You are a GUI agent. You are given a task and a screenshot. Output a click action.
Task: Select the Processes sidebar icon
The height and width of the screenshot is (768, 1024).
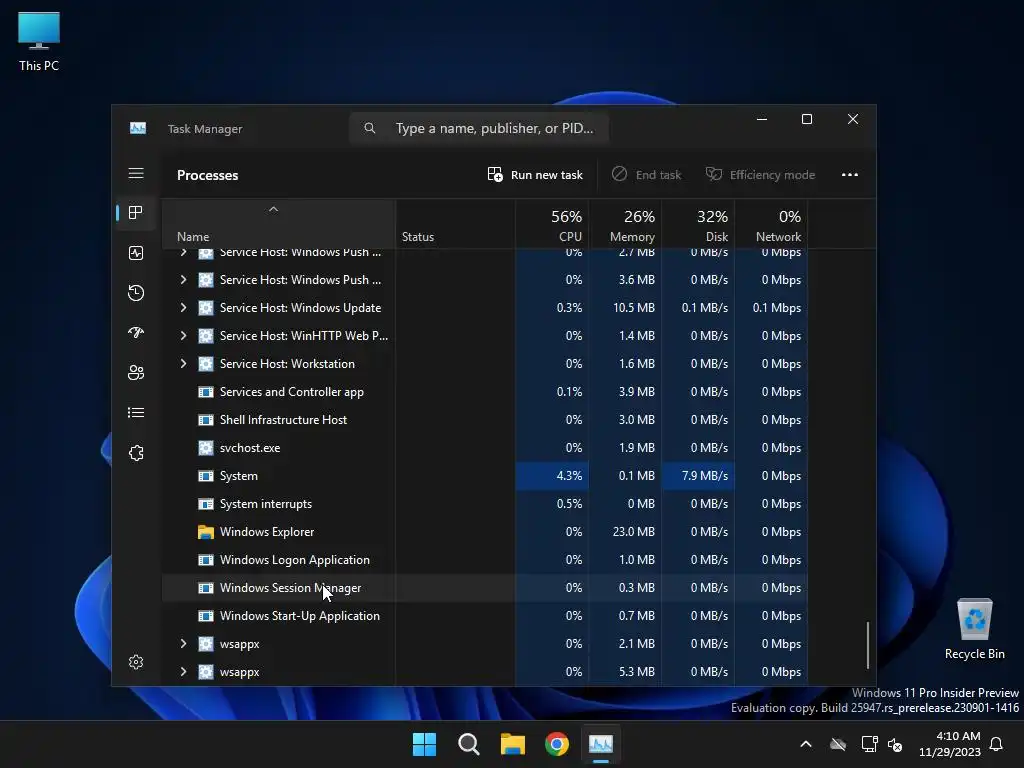(x=136, y=213)
